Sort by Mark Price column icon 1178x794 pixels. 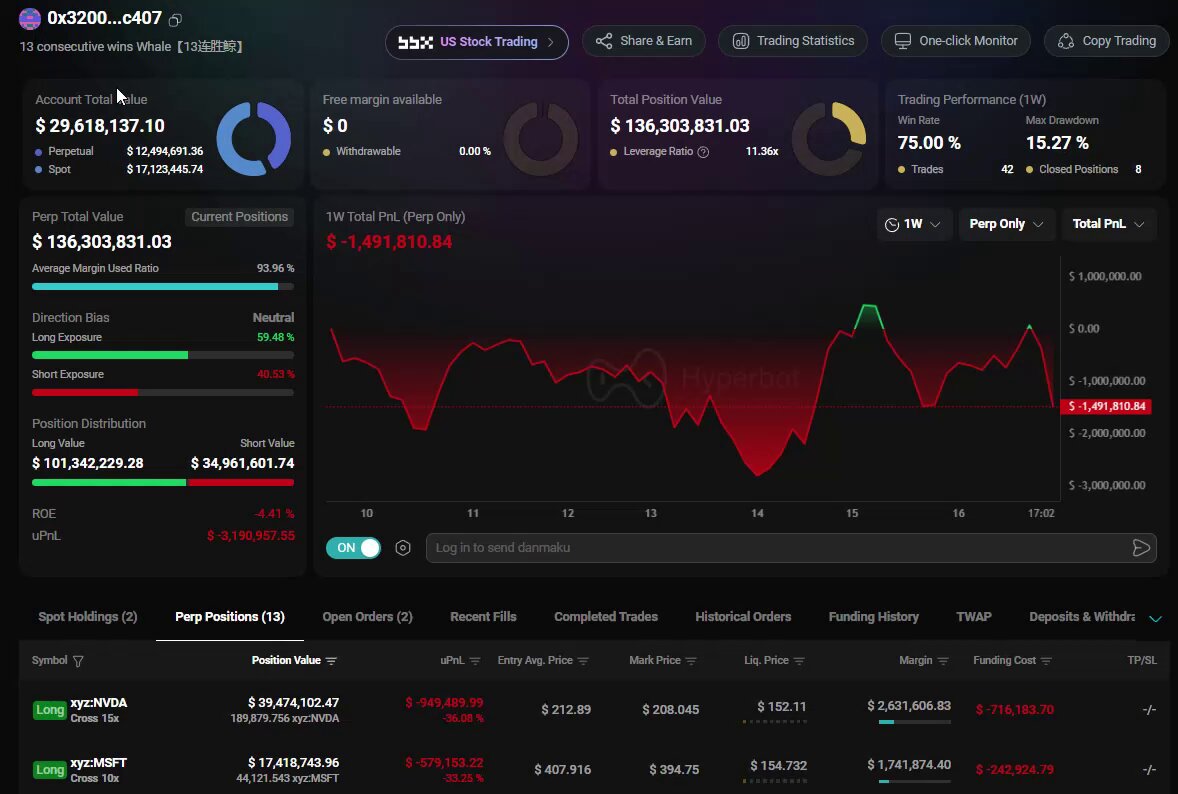691,661
